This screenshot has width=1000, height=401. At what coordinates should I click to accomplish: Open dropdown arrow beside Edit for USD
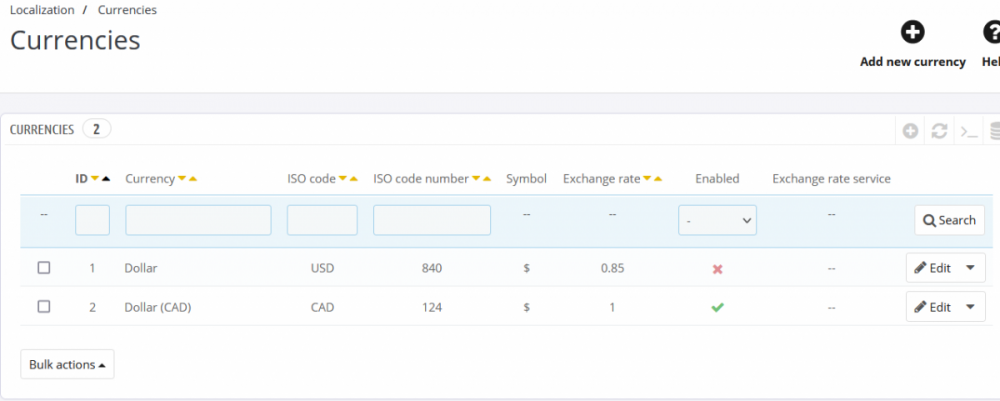[970, 268]
